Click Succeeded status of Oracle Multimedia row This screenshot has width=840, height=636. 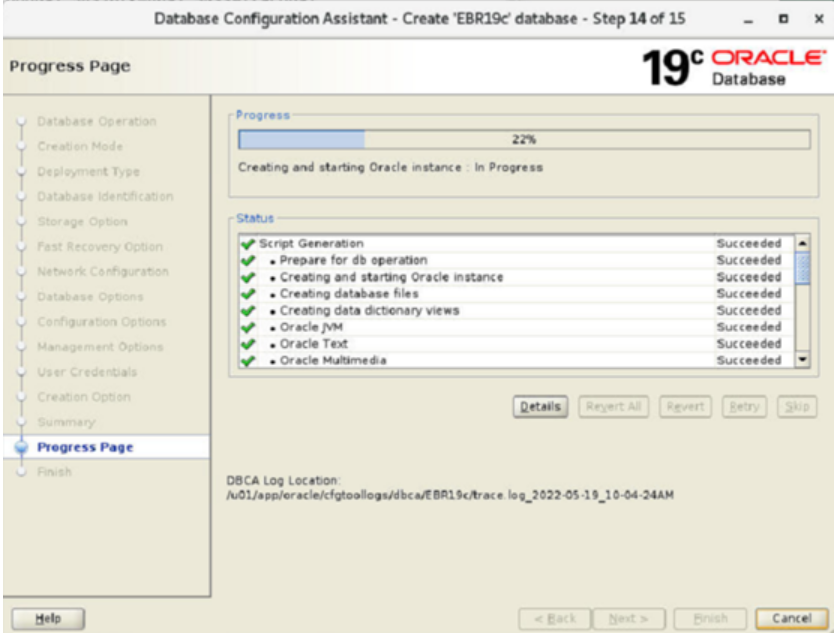pyautogui.click(x=749, y=361)
